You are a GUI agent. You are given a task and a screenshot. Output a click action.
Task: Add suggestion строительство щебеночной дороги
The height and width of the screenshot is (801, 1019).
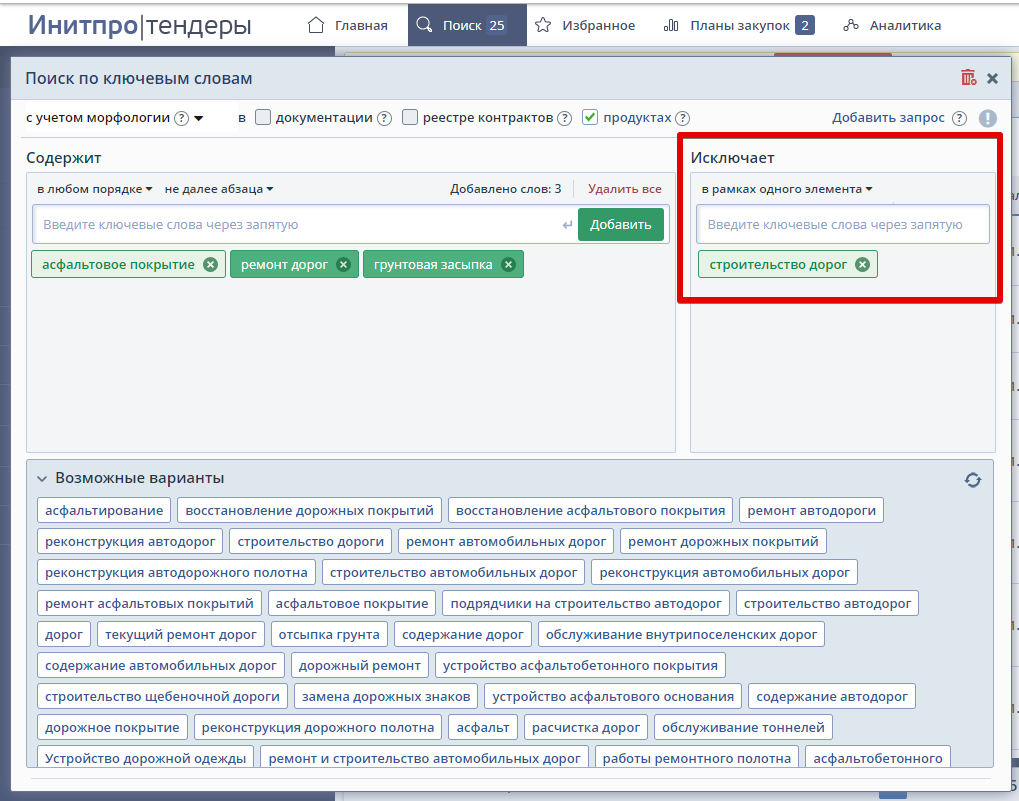click(x=162, y=697)
